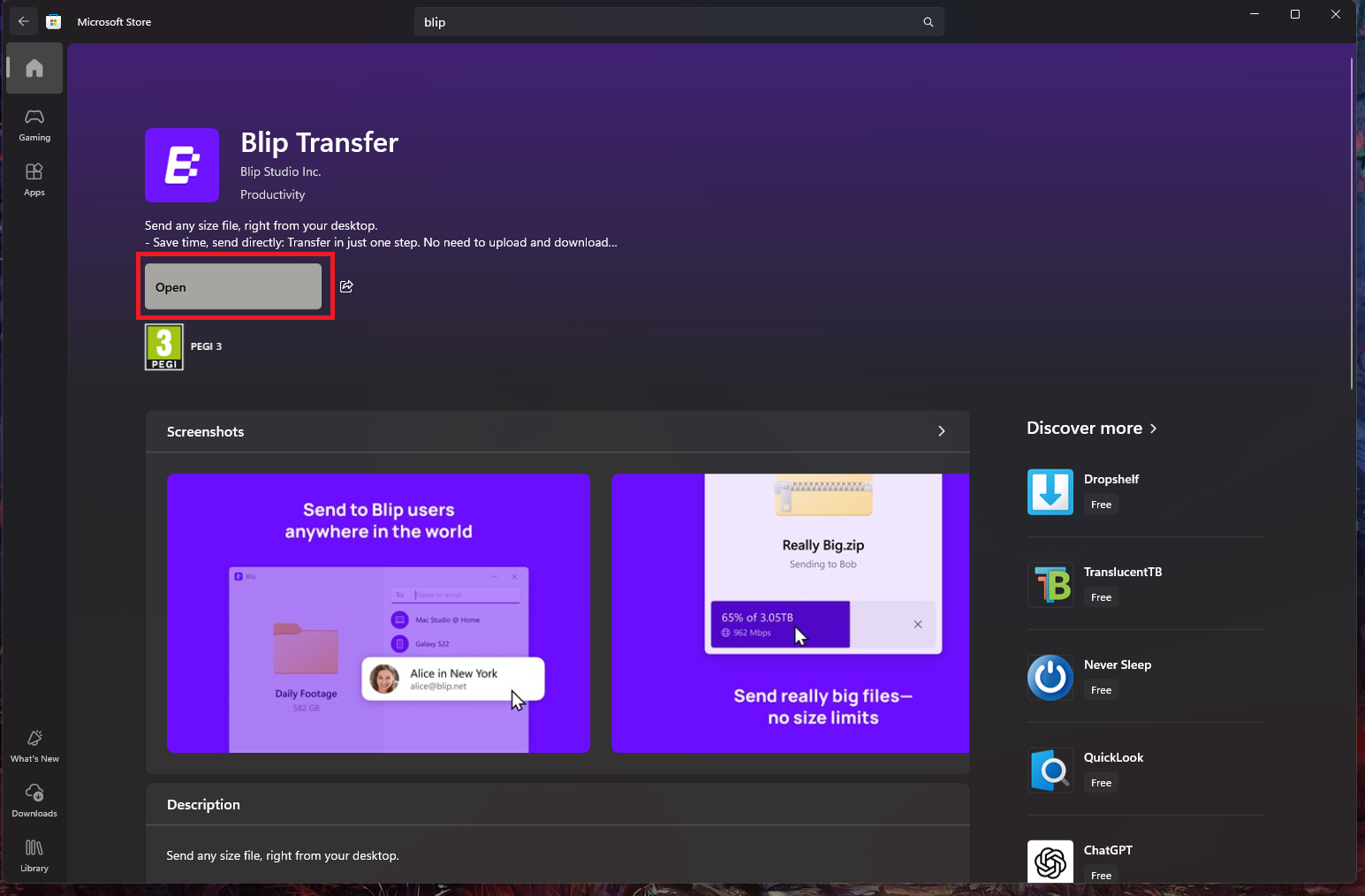Click the Blip Transfer app logo

point(182,165)
